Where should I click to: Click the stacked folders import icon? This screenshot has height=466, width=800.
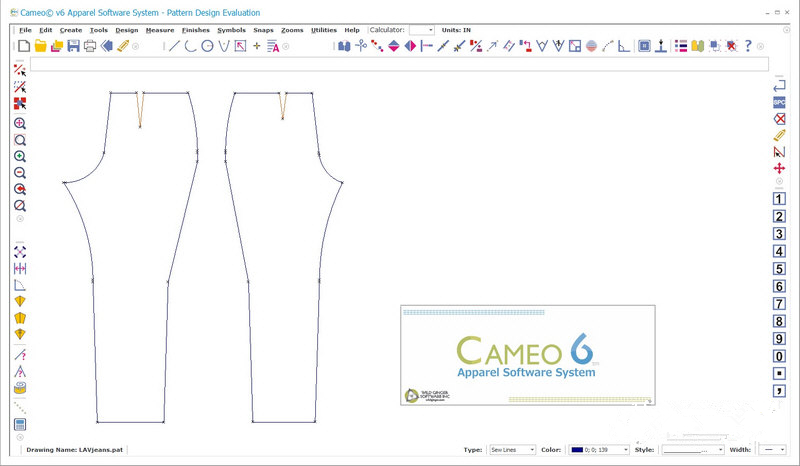[x=57, y=46]
